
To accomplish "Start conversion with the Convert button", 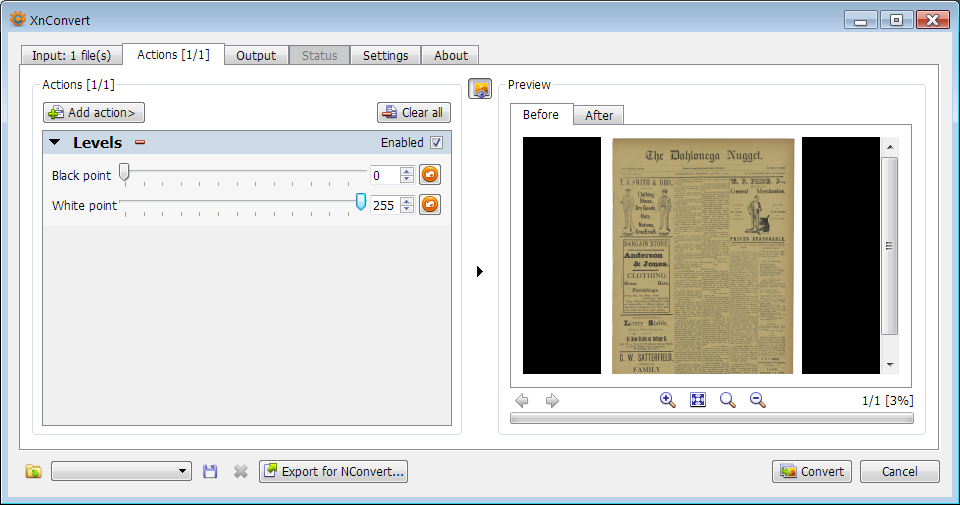I will pos(812,471).
